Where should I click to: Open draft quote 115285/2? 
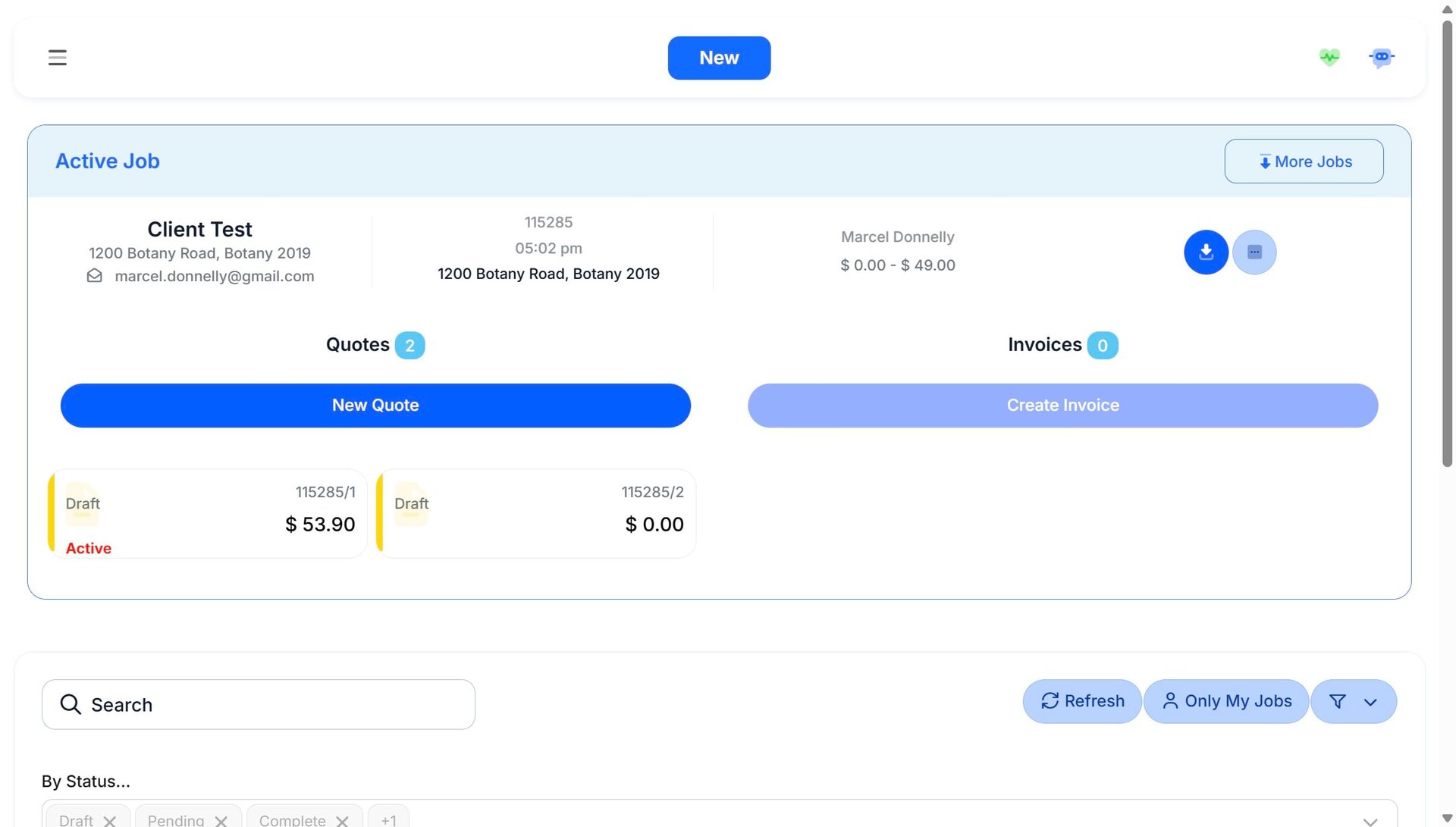point(536,514)
